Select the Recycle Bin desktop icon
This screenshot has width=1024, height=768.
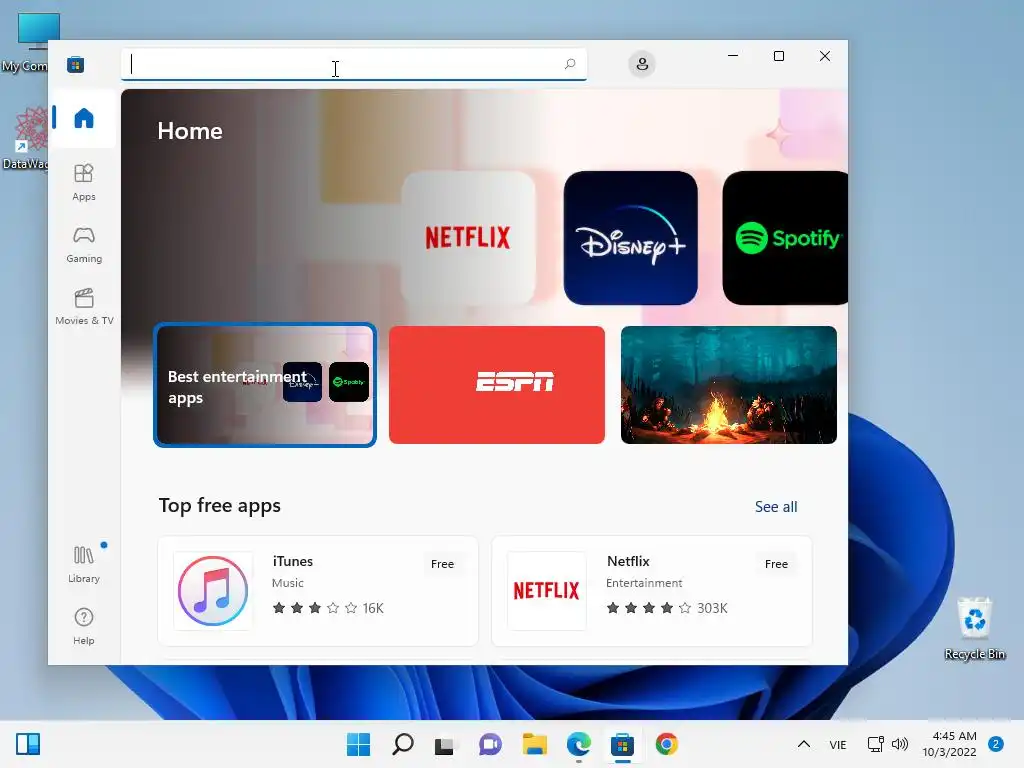(975, 628)
